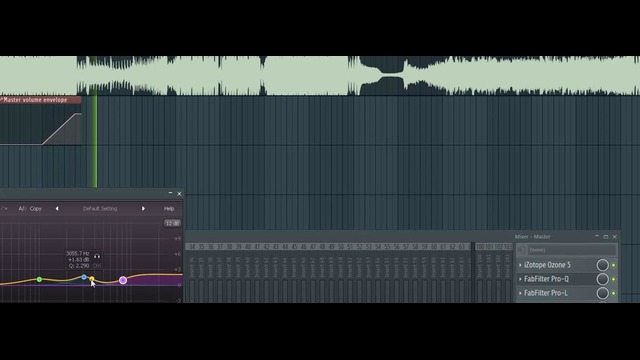Select the green EQ band node
Image resolution: width=640 pixels, height=360 pixels.
39,279
